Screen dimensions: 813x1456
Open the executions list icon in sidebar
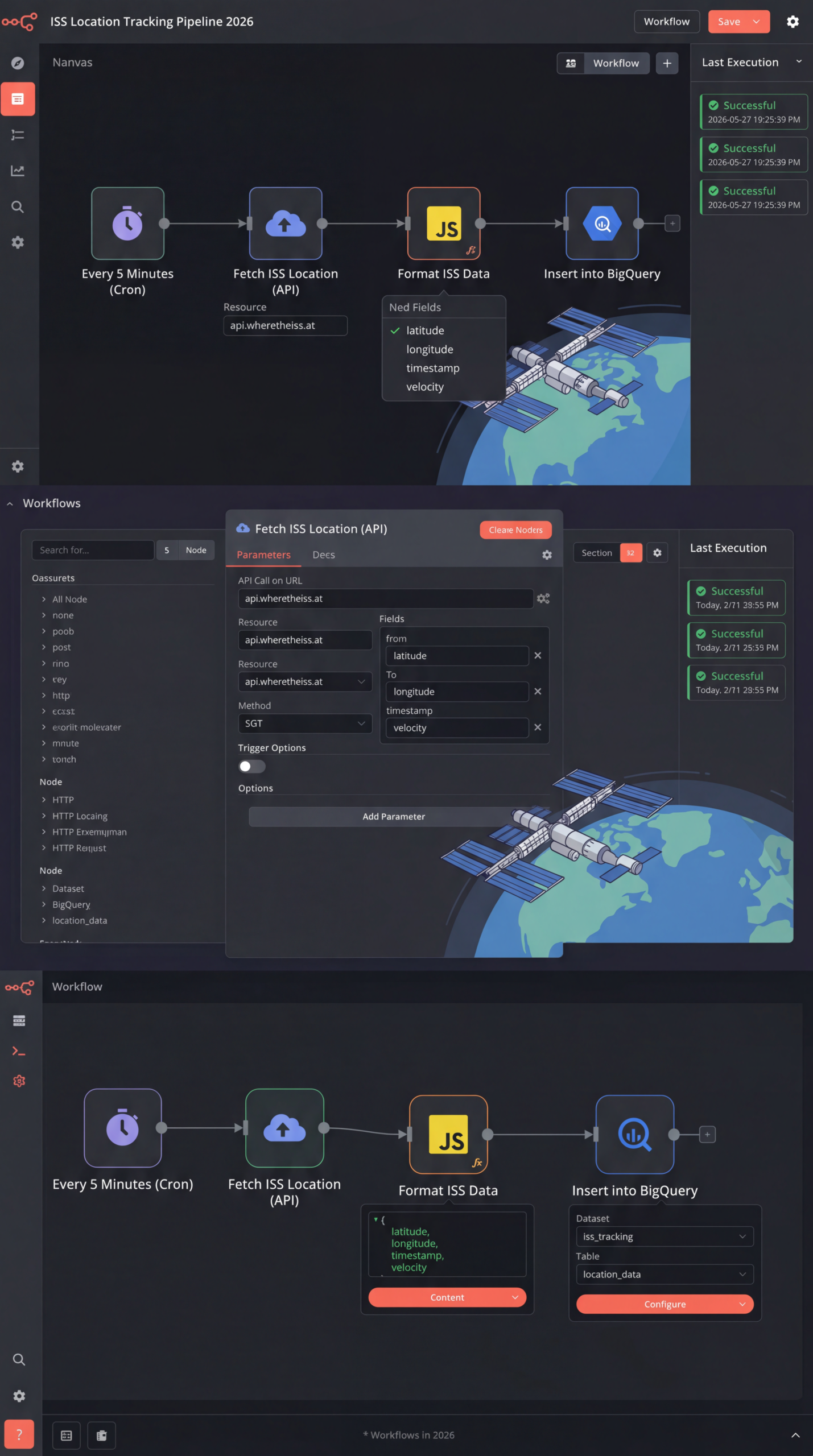coord(18,135)
